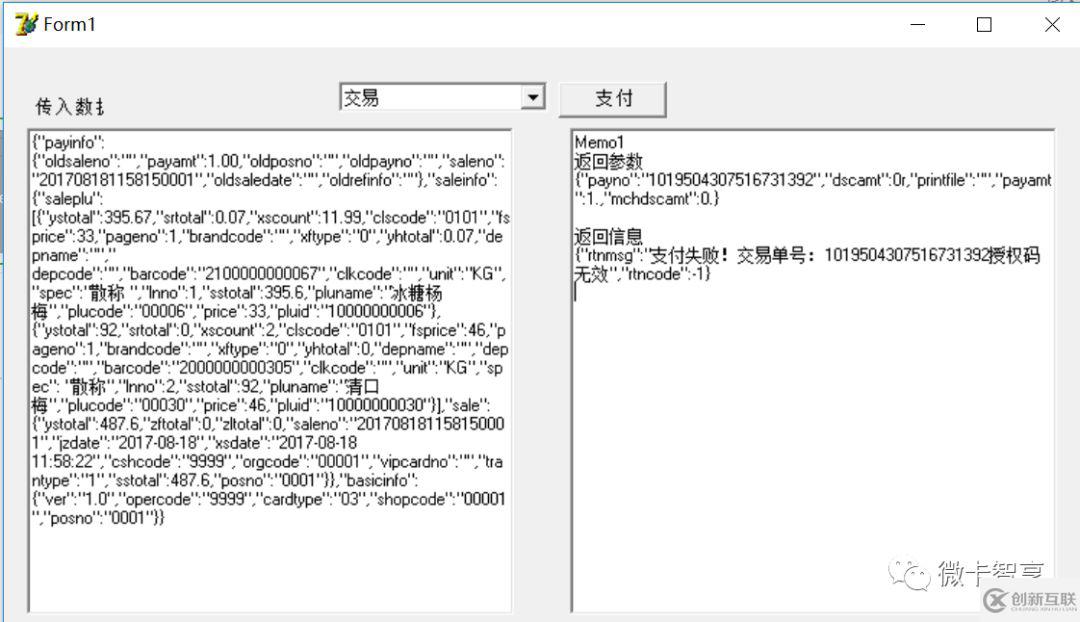Click the dropdown arrow next to 交易

click(x=533, y=95)
